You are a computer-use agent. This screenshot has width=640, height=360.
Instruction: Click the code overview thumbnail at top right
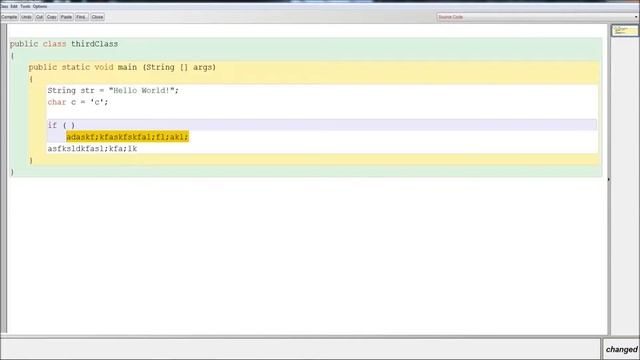click(624, 31)
